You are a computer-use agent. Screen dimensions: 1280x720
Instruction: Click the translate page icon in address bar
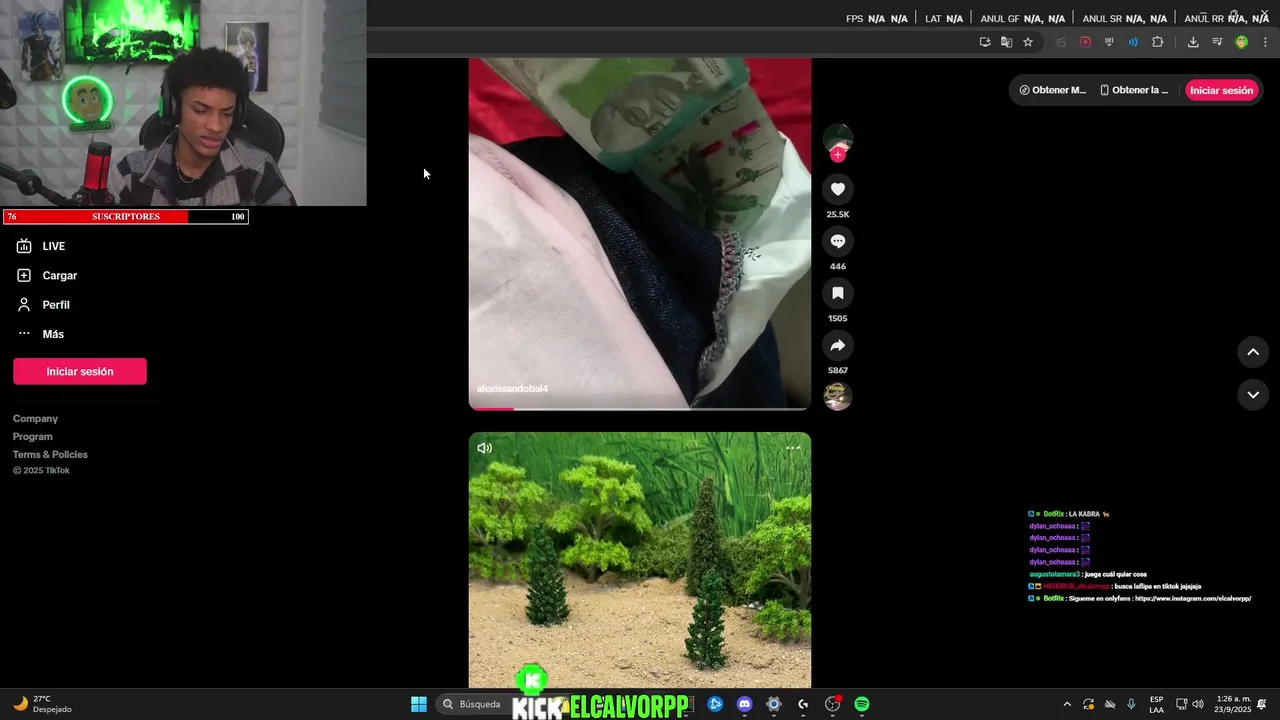pyautogui.click(x=1006, y=42)
